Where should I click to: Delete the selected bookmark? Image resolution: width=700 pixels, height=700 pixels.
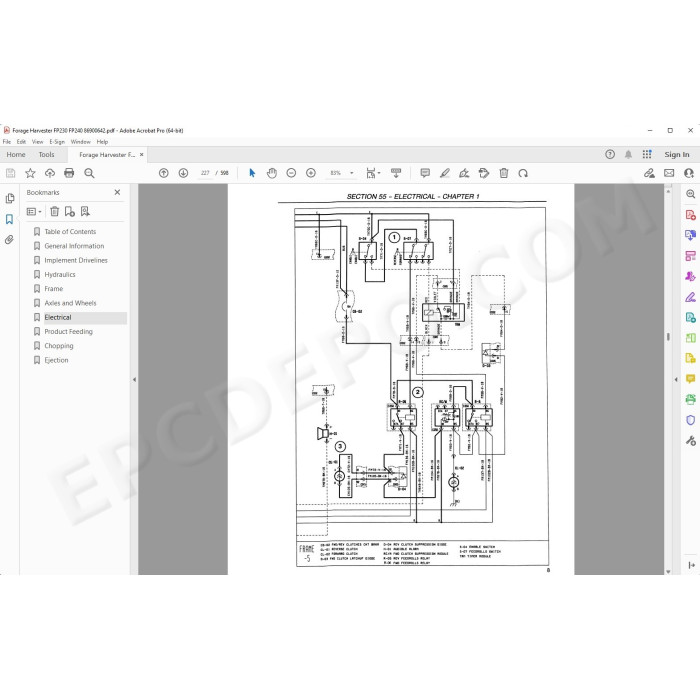click(x=54, y=212)
